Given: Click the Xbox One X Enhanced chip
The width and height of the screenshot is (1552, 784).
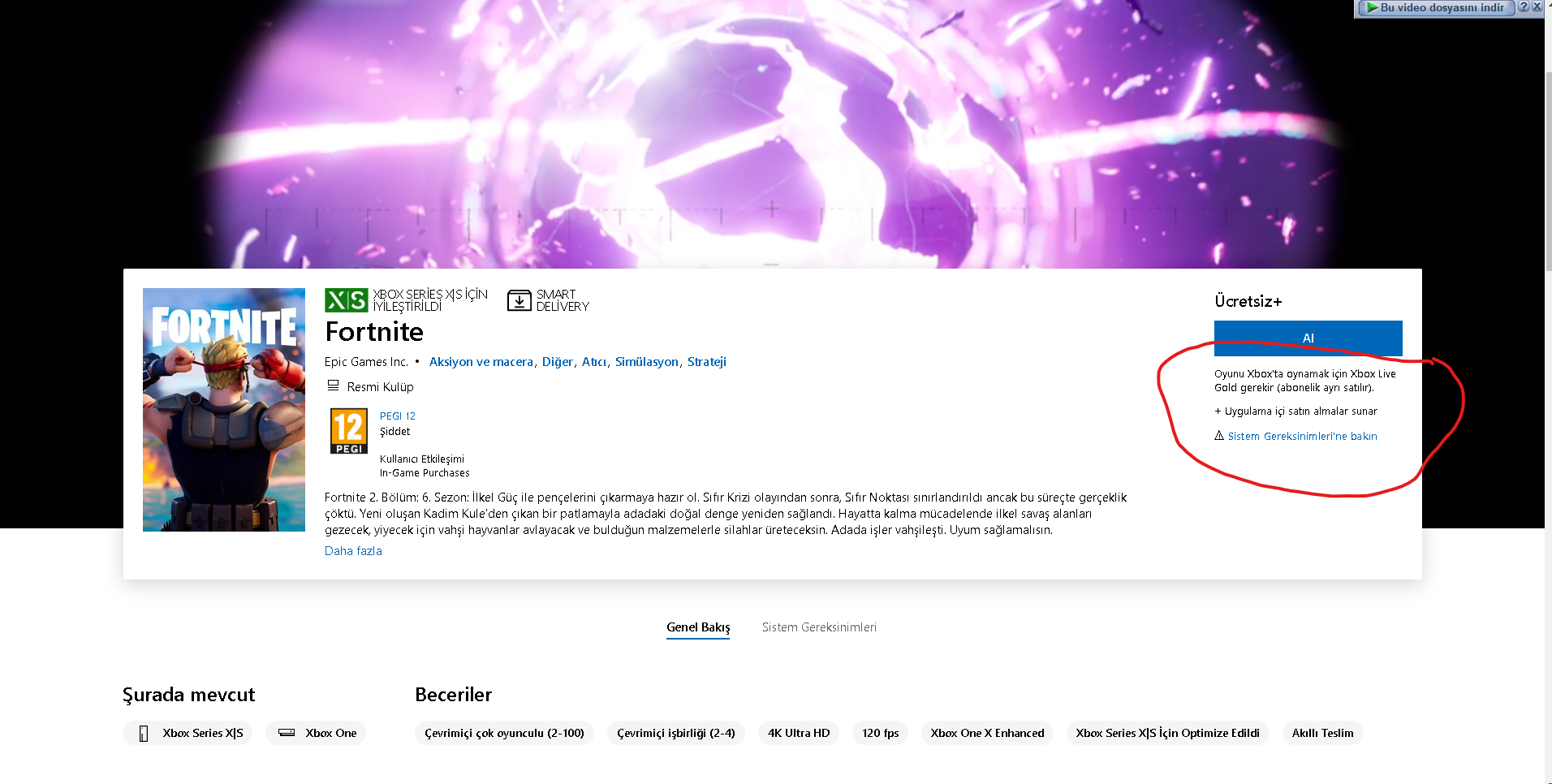Looking at the screenshot, I should click(x=987, y=733).
